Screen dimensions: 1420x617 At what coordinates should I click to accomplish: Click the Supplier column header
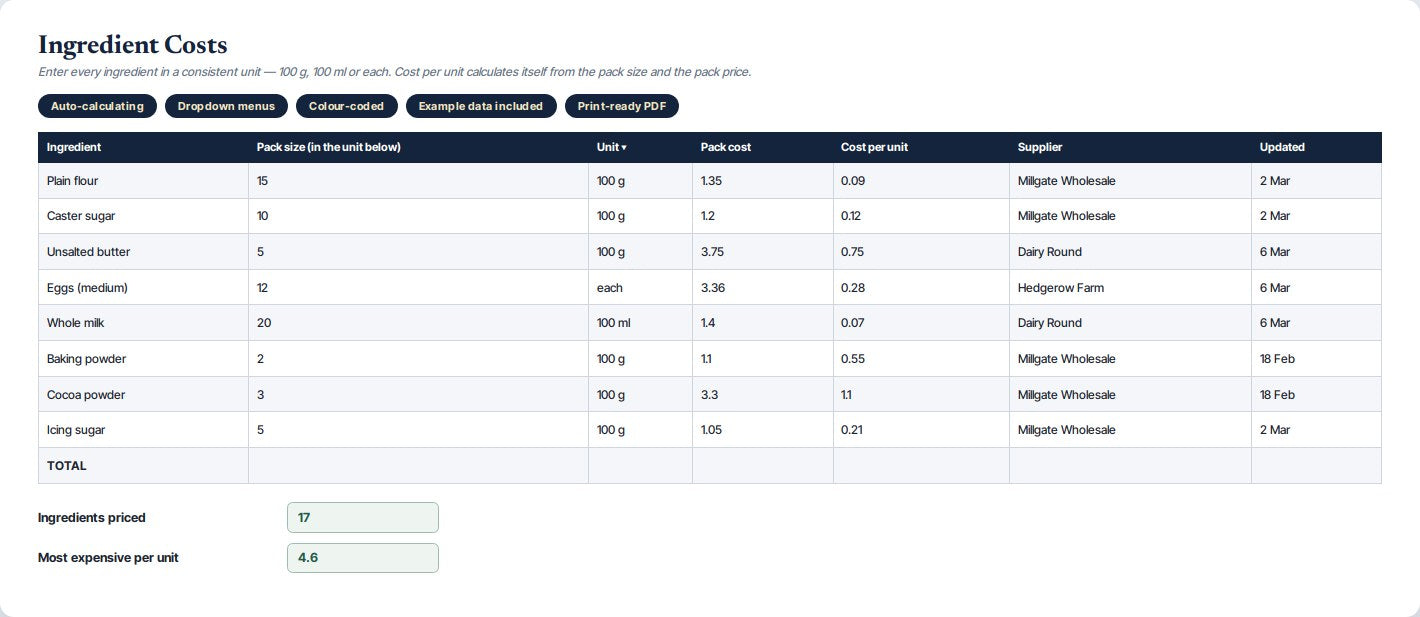pos(1130,147)
